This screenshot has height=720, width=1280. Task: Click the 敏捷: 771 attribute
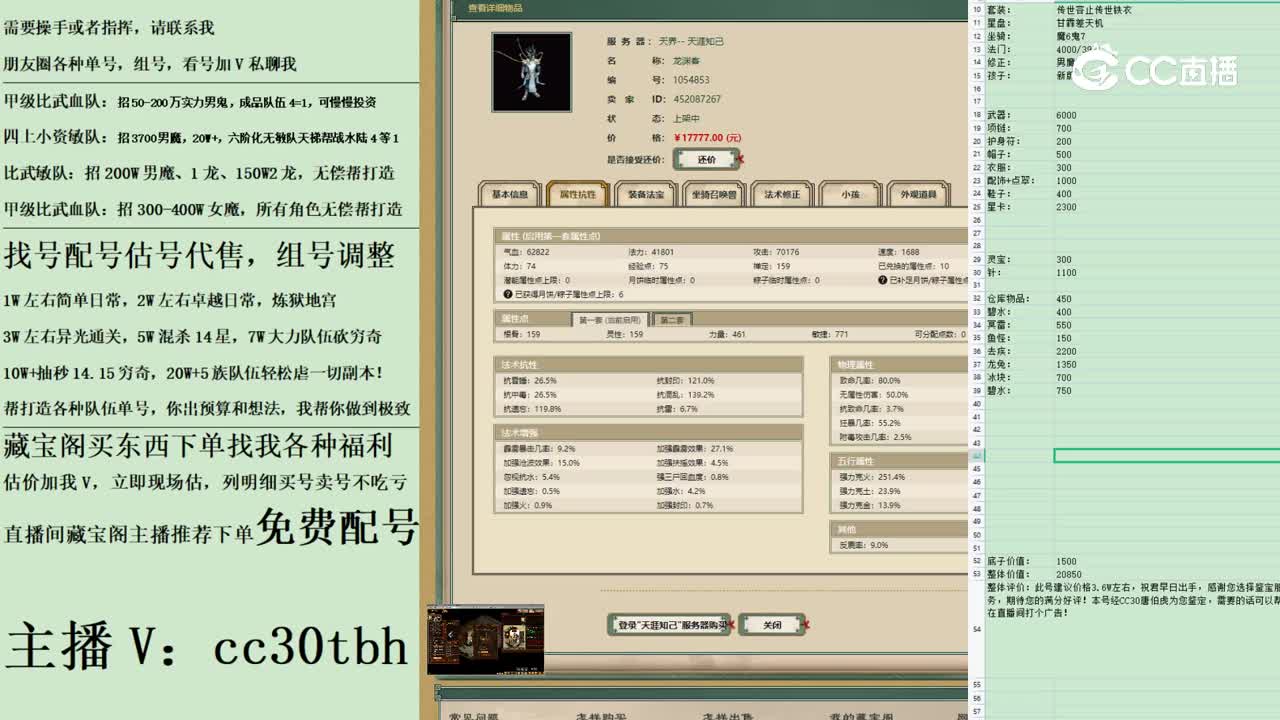(829, 335)
